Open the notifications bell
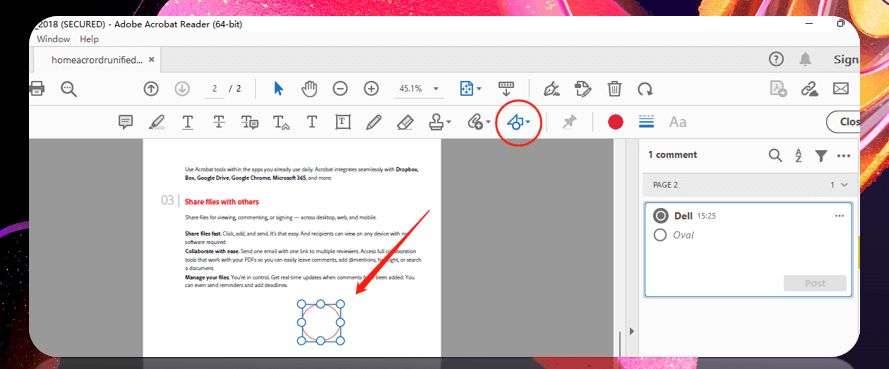 pyautogui.click(x=805, y=59)
